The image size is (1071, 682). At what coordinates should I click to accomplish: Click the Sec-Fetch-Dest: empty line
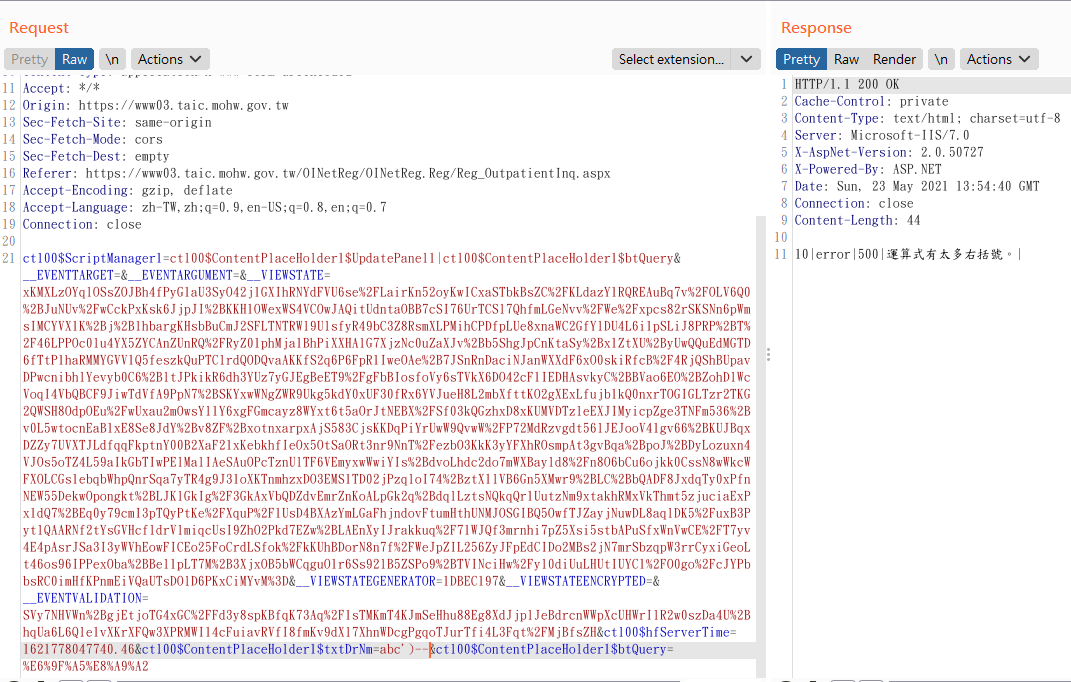[96, 156]
